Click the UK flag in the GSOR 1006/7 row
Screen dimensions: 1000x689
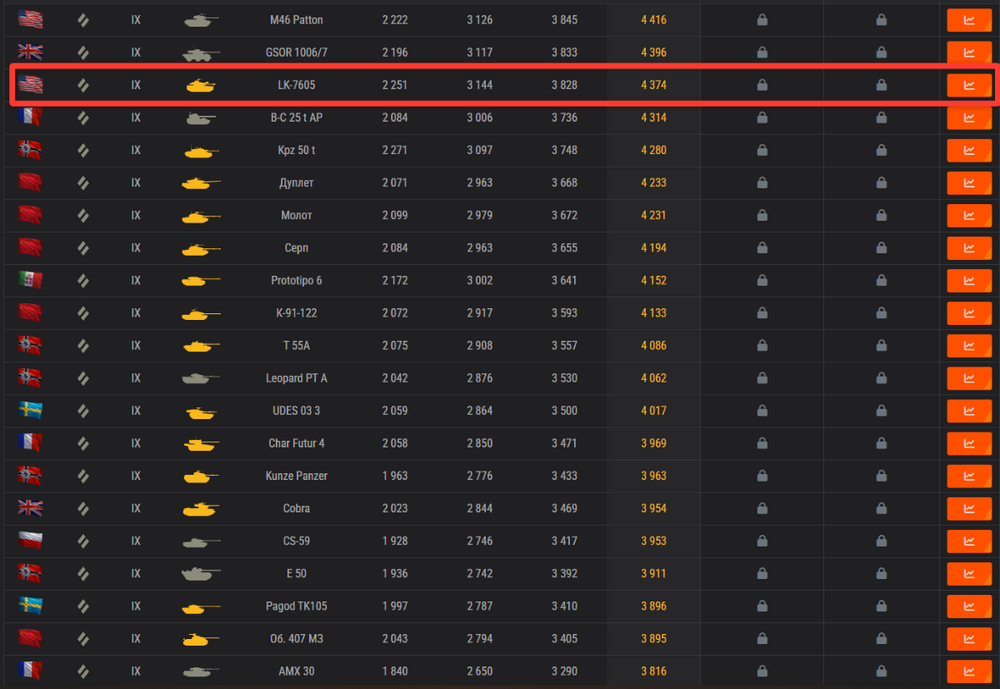point(30,52)
